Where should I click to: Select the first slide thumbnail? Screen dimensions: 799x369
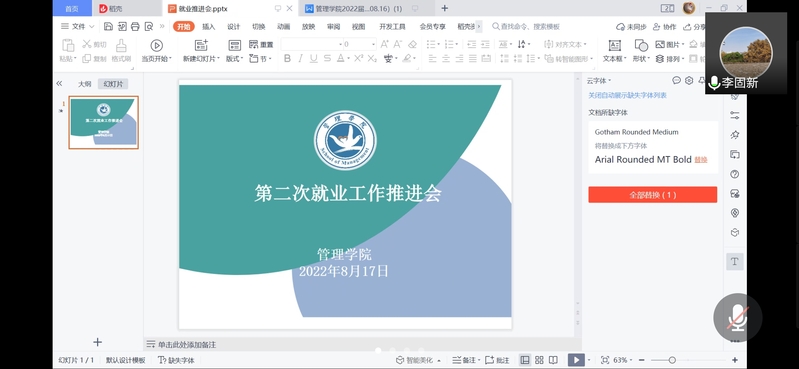(103, 122)
